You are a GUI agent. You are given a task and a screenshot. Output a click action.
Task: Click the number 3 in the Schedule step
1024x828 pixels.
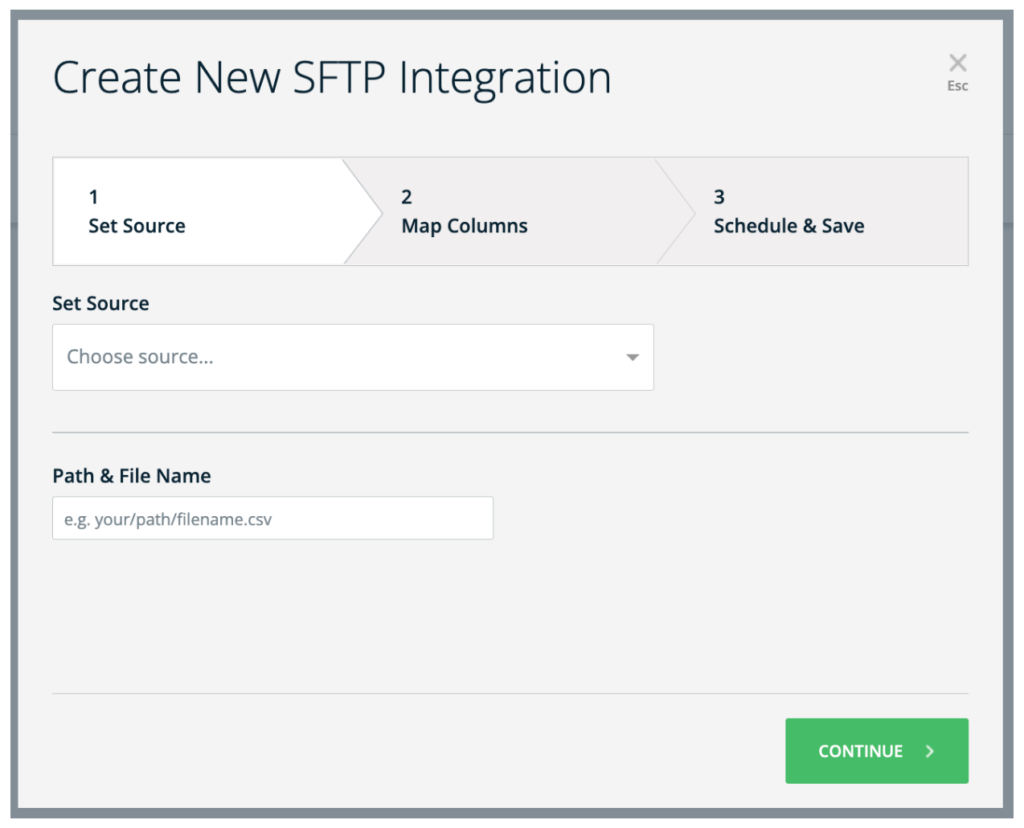pyautogui.click(x=719, y=197)
